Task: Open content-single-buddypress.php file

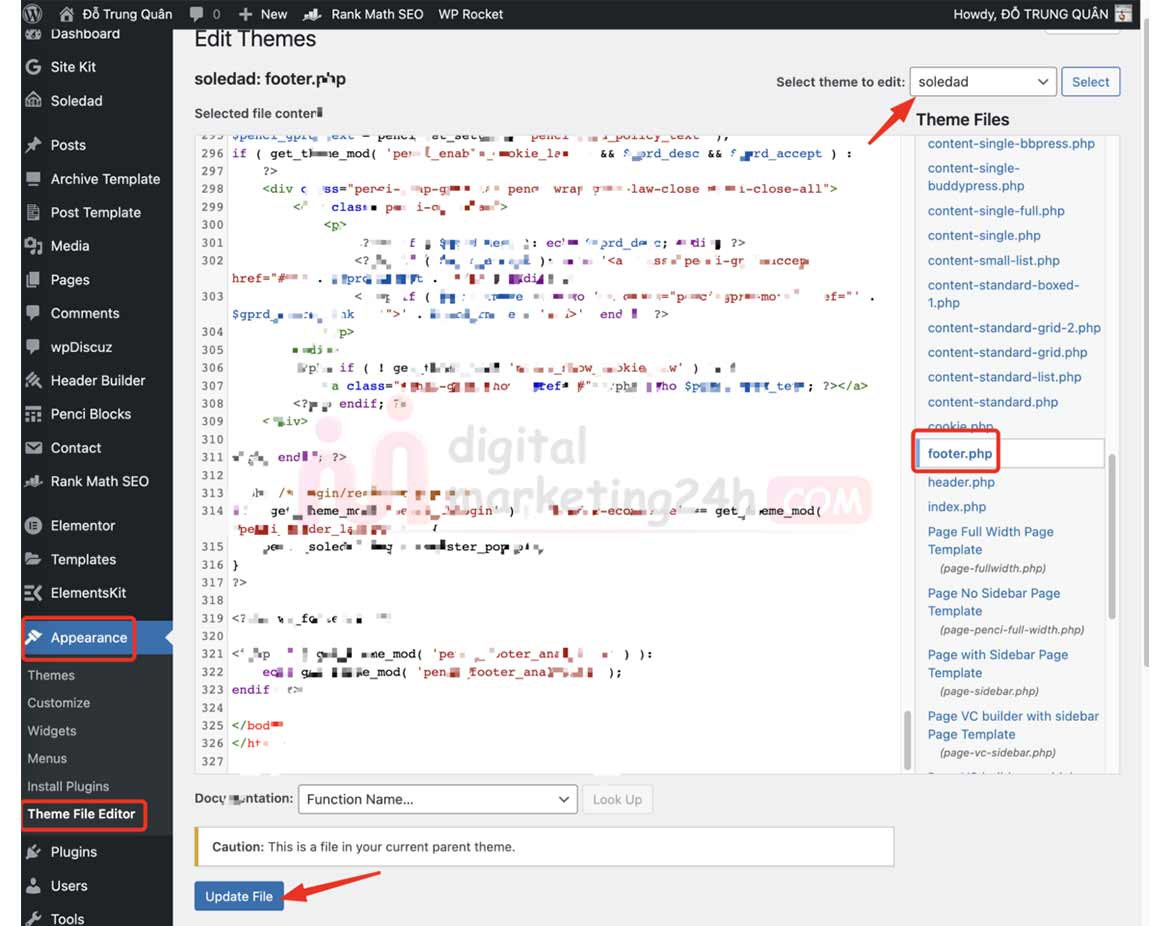Action: 976,177
